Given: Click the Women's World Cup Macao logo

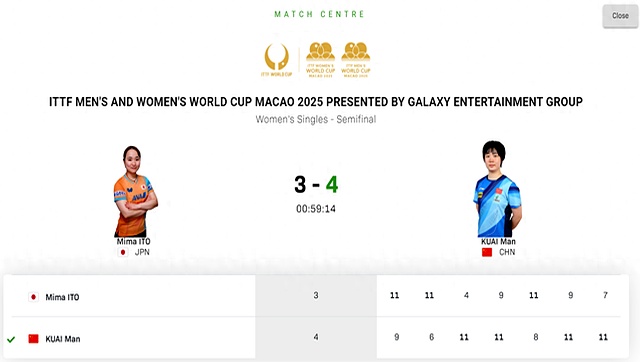Looking at the screenshot, I should click(x=320, y=60).
